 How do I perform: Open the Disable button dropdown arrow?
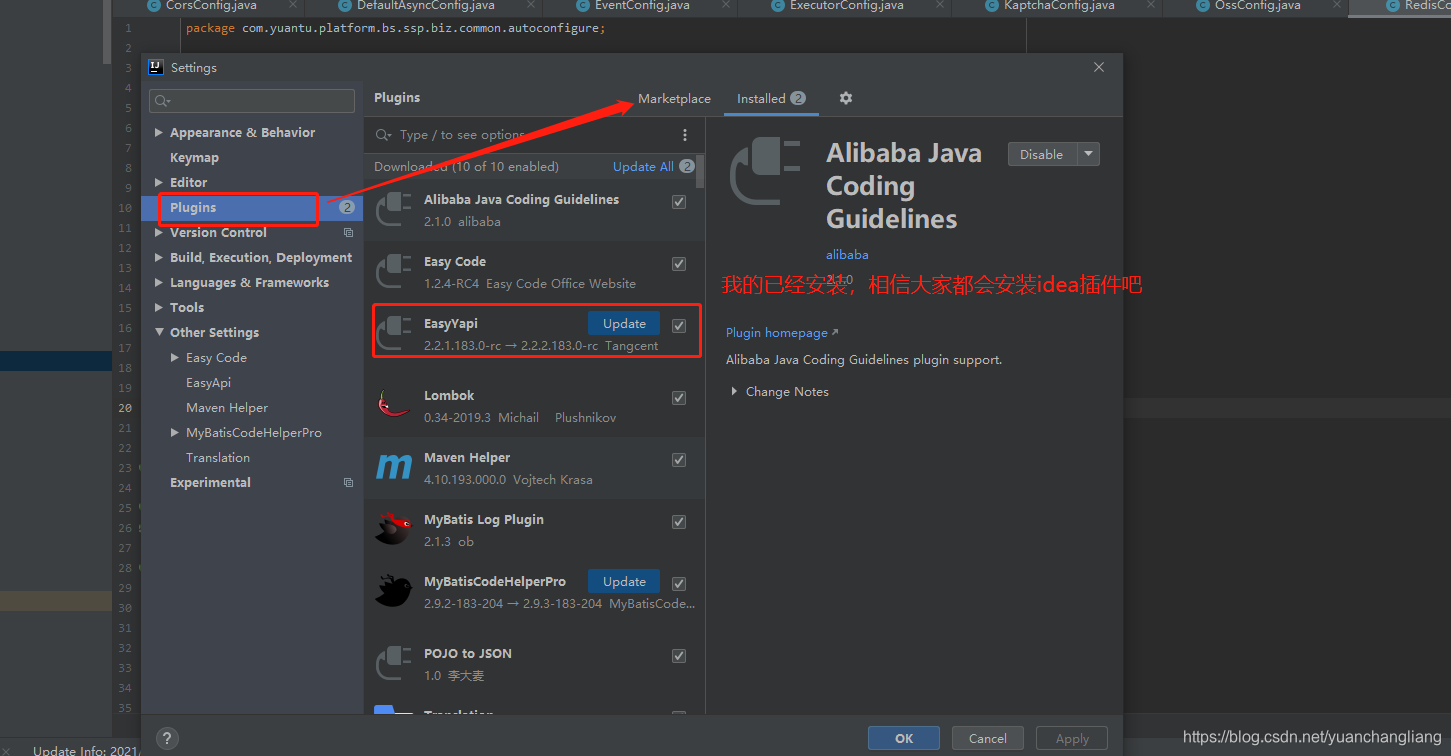(x=1088, y=154)
